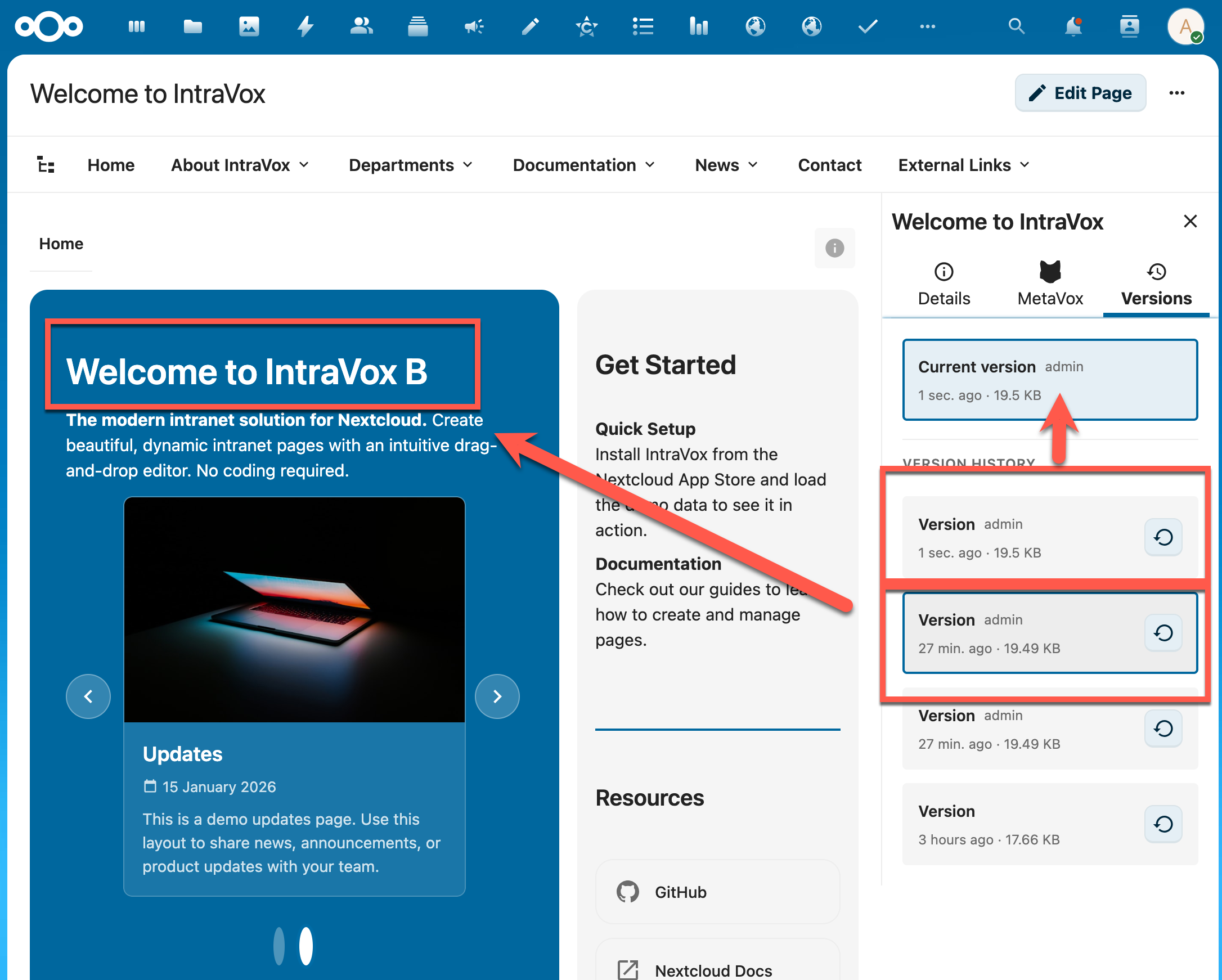The image size is (1222, 980).
Task: Click the 'Quick Setup' subheading
Action: point(645,429)
